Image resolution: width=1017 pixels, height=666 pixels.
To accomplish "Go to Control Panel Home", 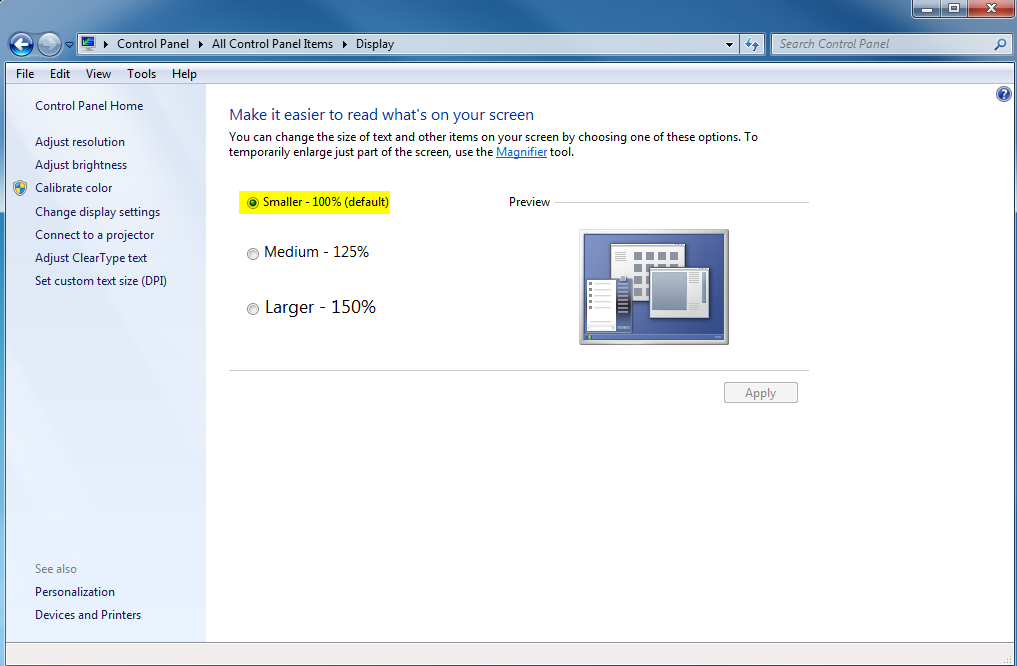I will pyautogui.click(x=89, y=106).
